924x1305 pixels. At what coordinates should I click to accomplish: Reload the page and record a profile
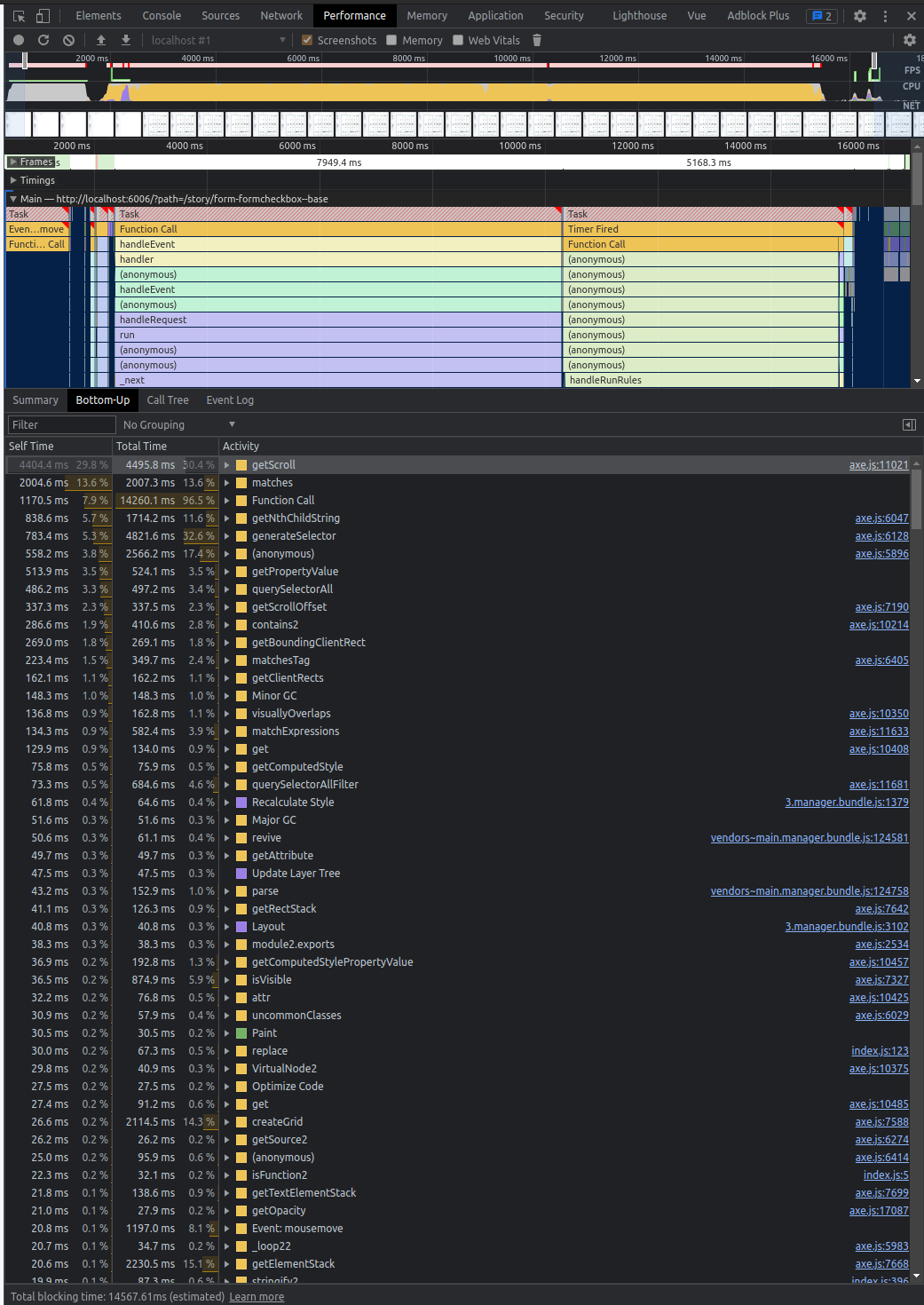[x=43, y=40]
